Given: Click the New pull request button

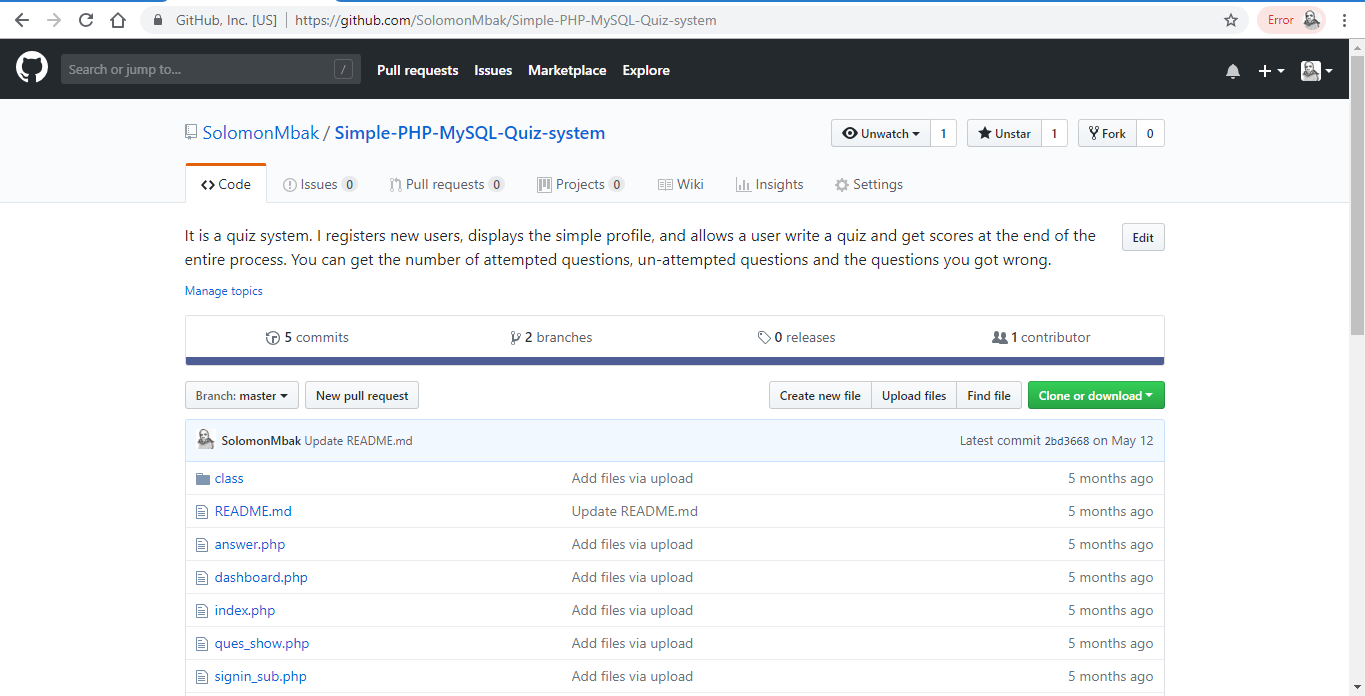Looking at the screenshot, I should click(362, 396).
